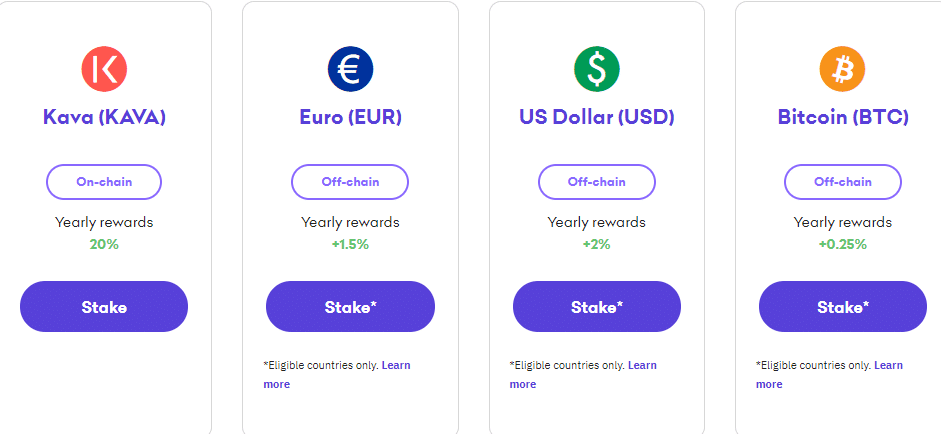Click the Bitcoin (BTC) heading

(x=842, y=117)
